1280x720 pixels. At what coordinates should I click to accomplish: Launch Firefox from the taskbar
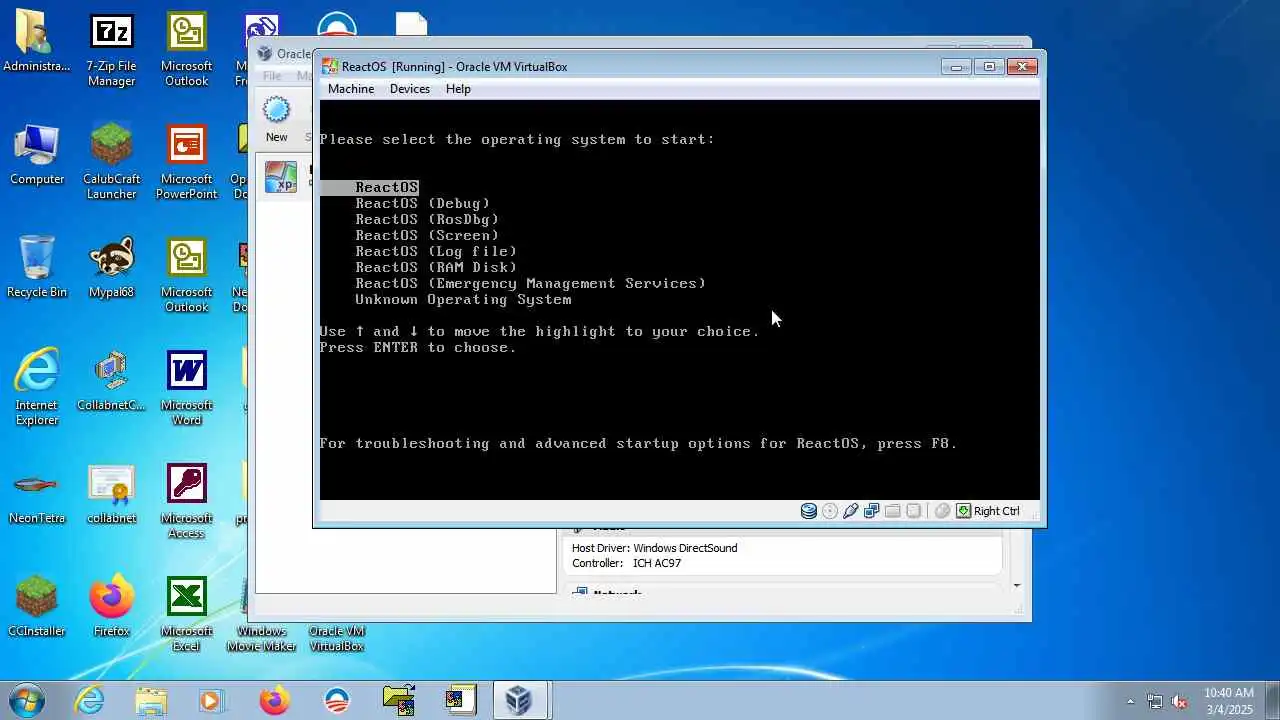pos(274,700)
